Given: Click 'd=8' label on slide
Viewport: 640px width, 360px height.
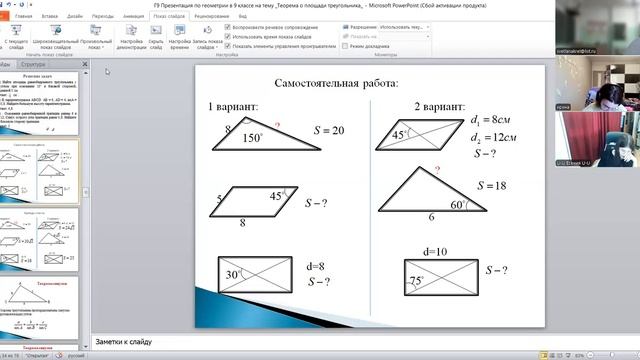Looking at the screenshot, I should click(316, 267).
